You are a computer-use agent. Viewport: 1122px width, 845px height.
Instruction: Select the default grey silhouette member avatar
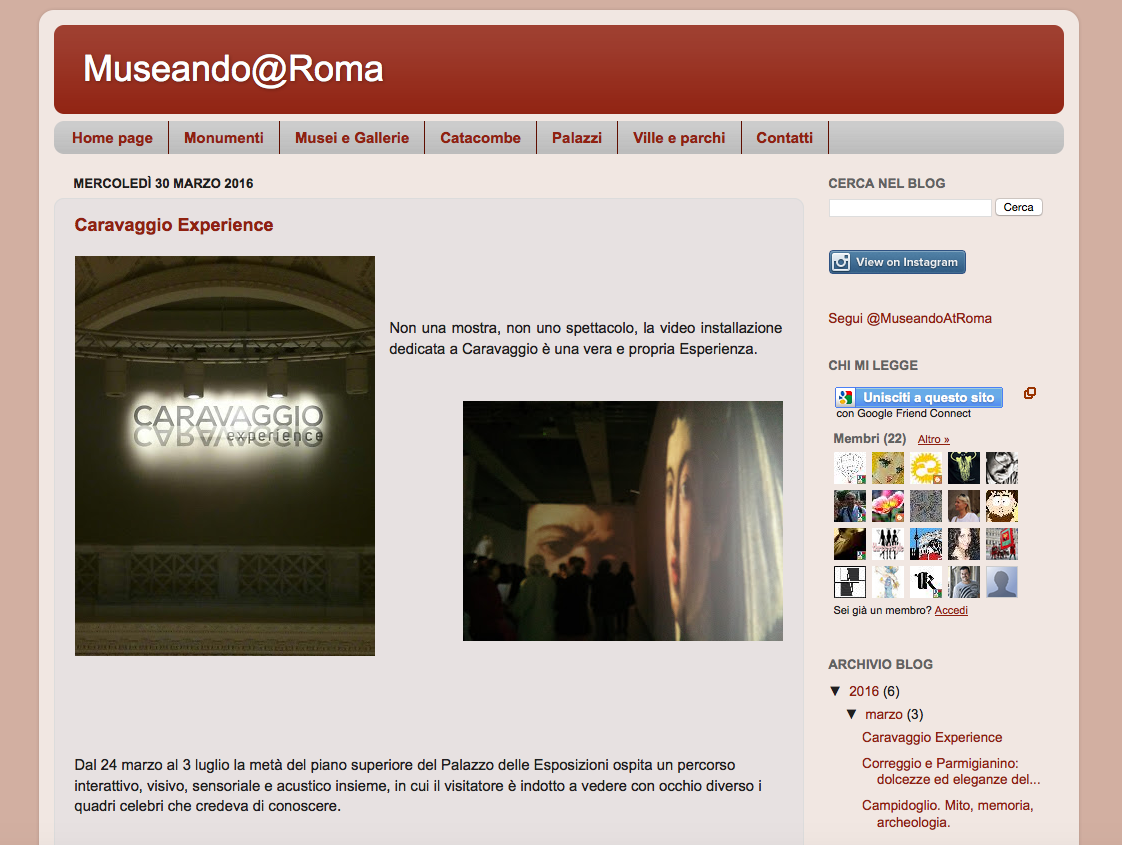tap(1001, 582)
